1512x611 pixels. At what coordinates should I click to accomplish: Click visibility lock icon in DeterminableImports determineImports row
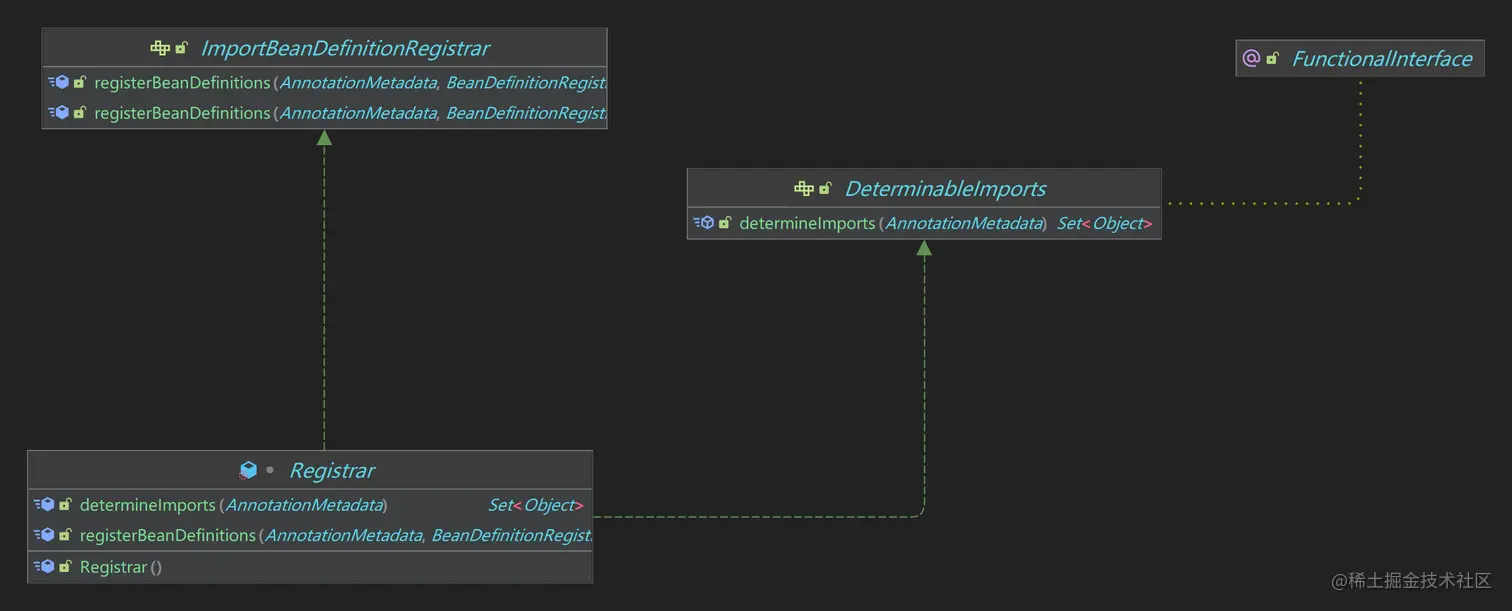pyautogui.click(x=725, y=223)
